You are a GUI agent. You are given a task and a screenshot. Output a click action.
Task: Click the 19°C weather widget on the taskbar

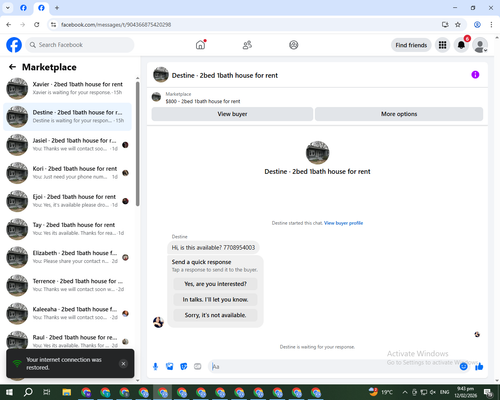point(381,392)
